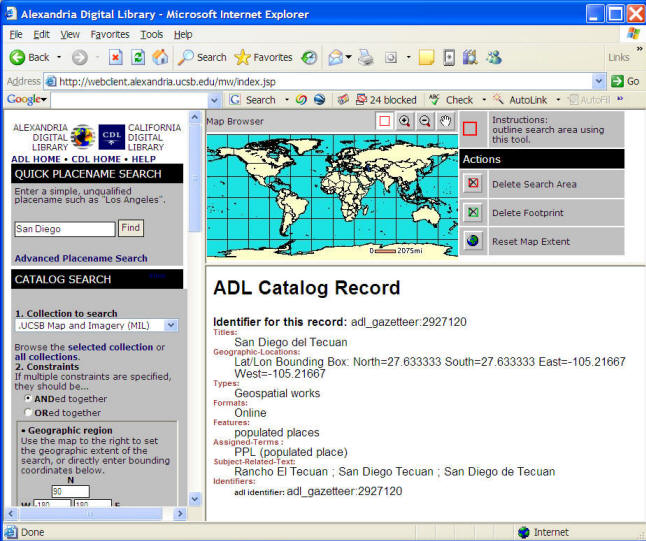This screenshot has height=541, width=646.
Task: Open the View menu
Action: click(70, 34)
